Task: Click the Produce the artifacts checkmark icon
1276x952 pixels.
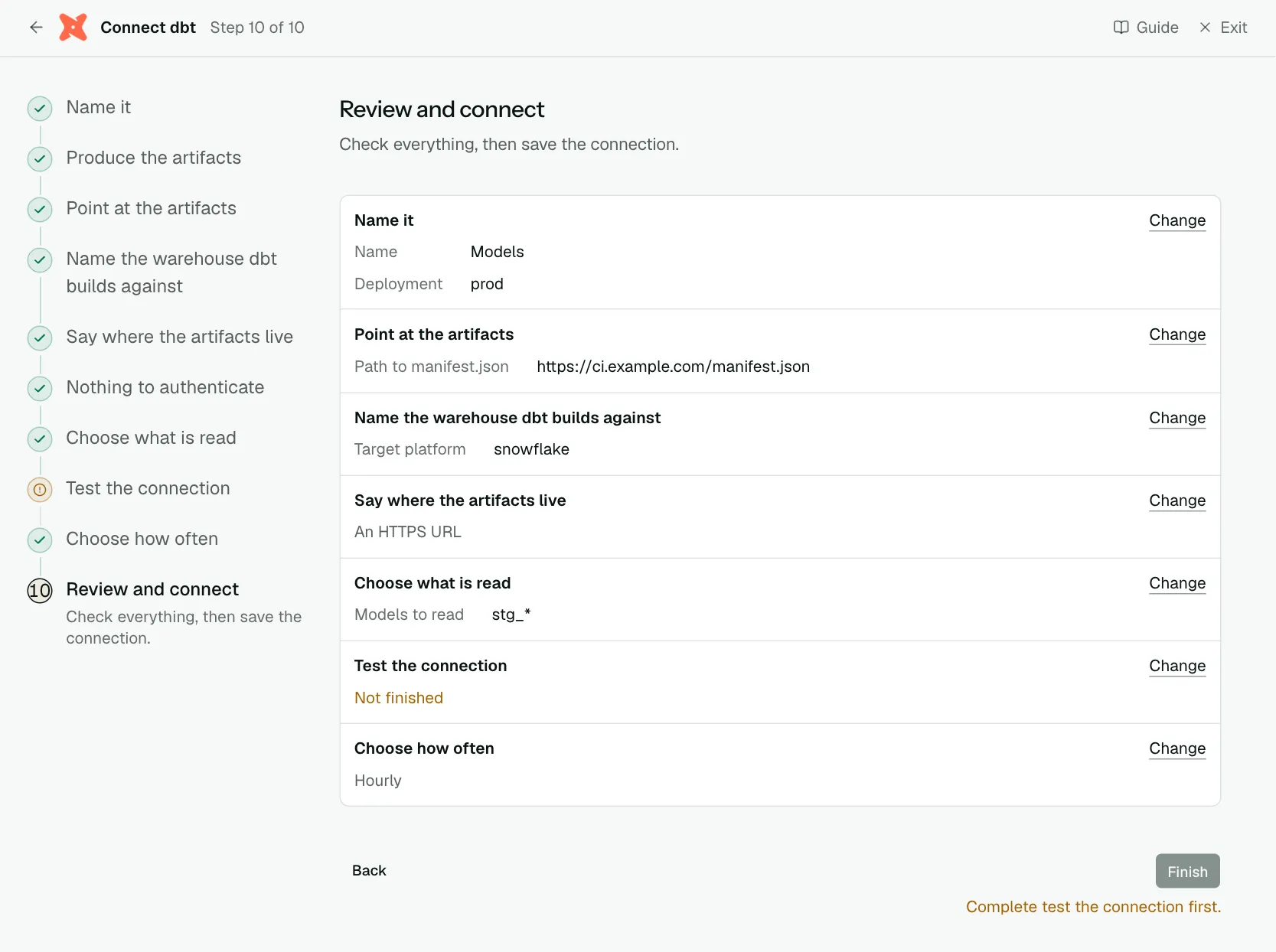Action: [x=40, y=159]
